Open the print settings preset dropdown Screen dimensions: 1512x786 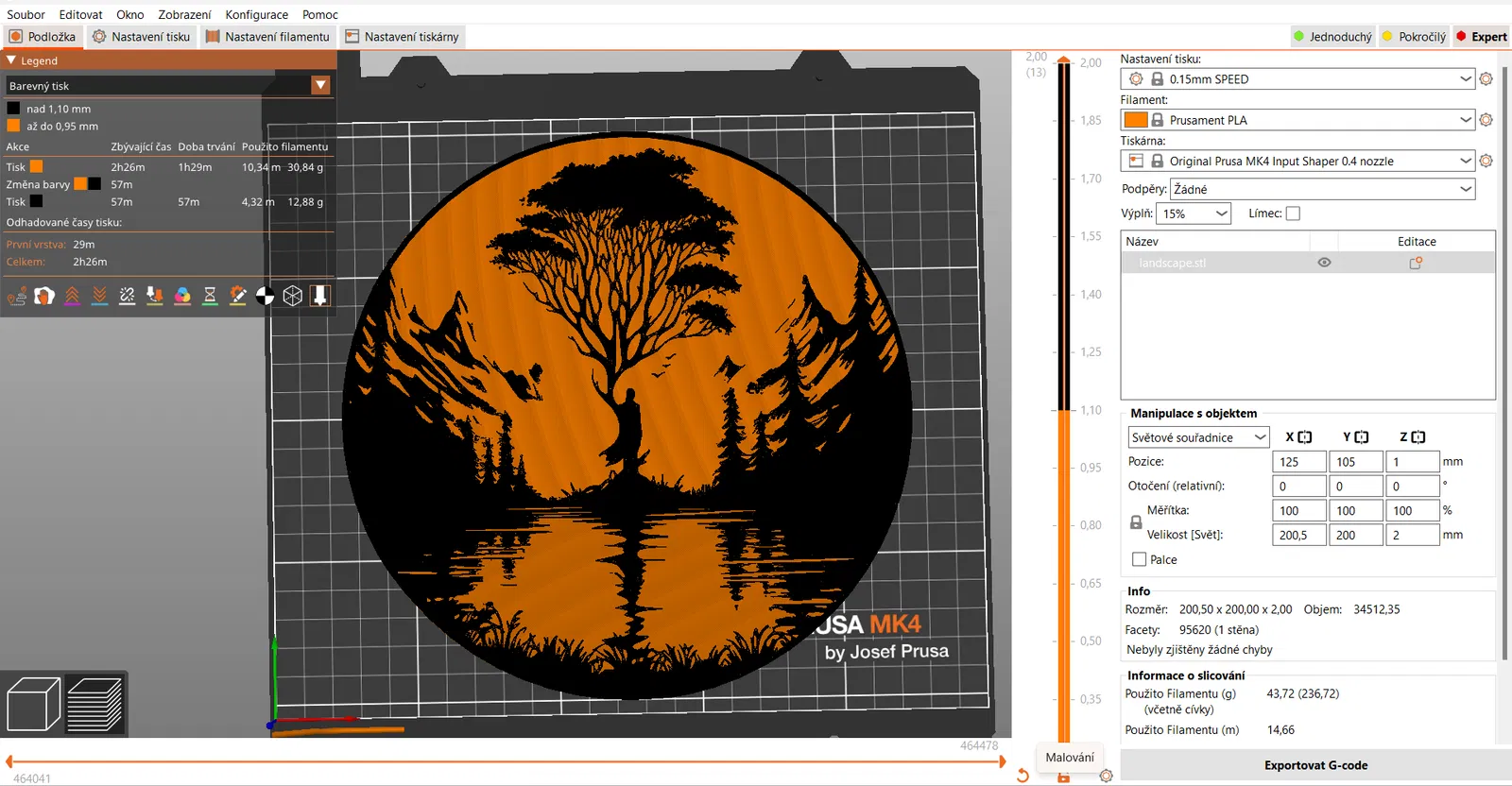click(1298, 79)
